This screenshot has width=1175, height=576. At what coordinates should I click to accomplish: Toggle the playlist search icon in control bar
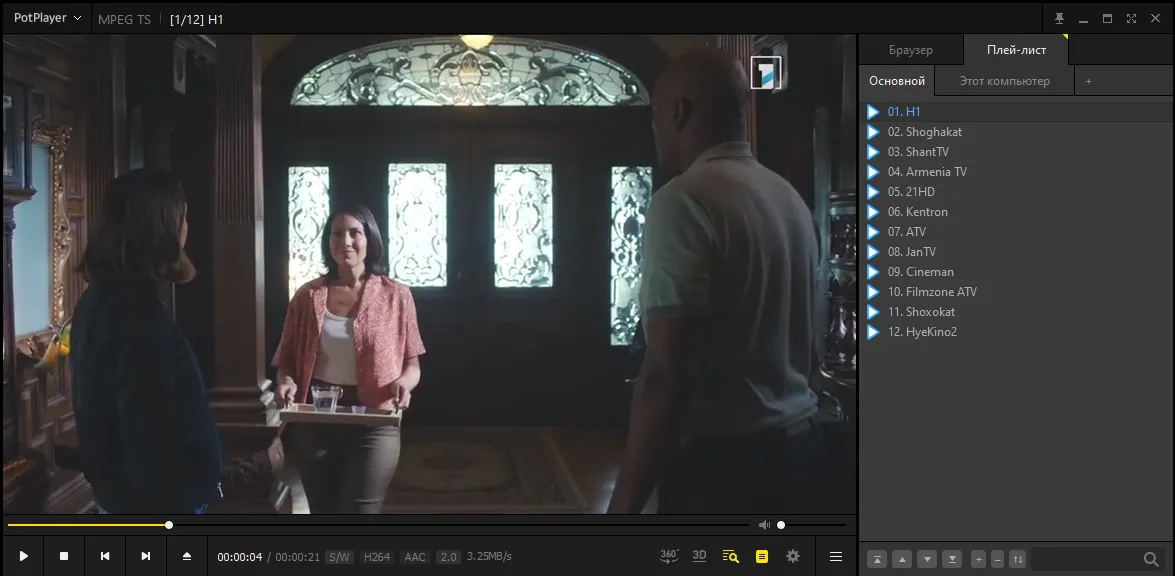click(731, 556)
